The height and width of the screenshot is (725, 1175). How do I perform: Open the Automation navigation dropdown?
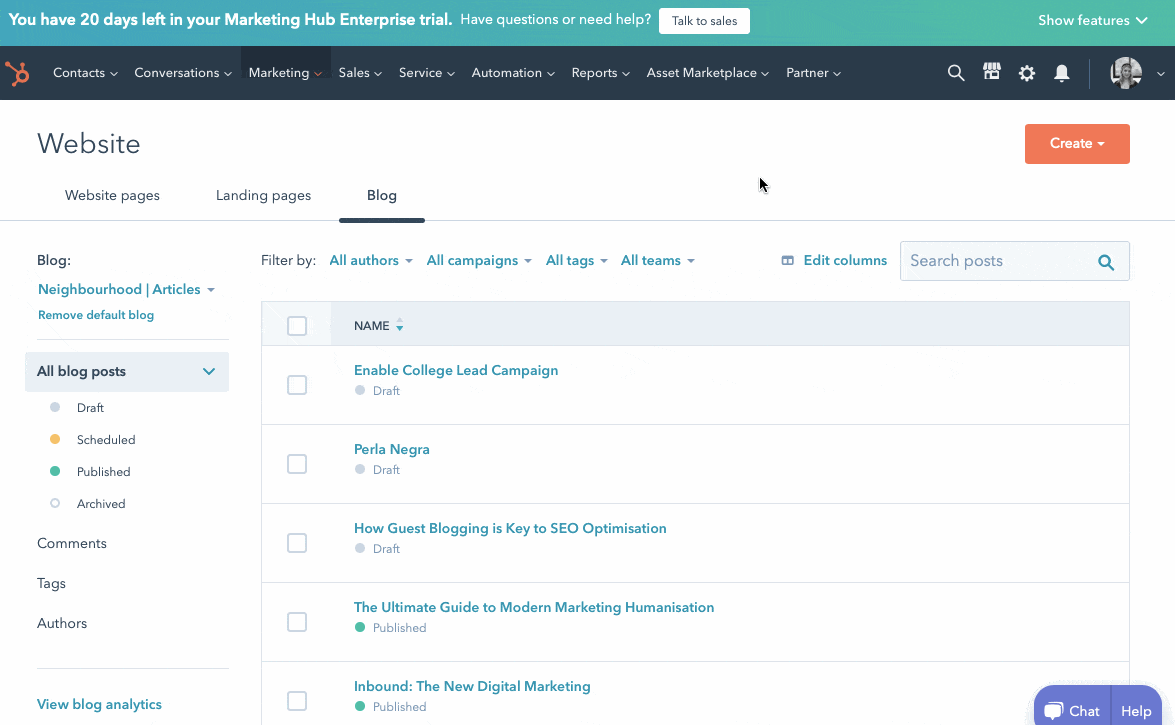(x=513, y=73)
